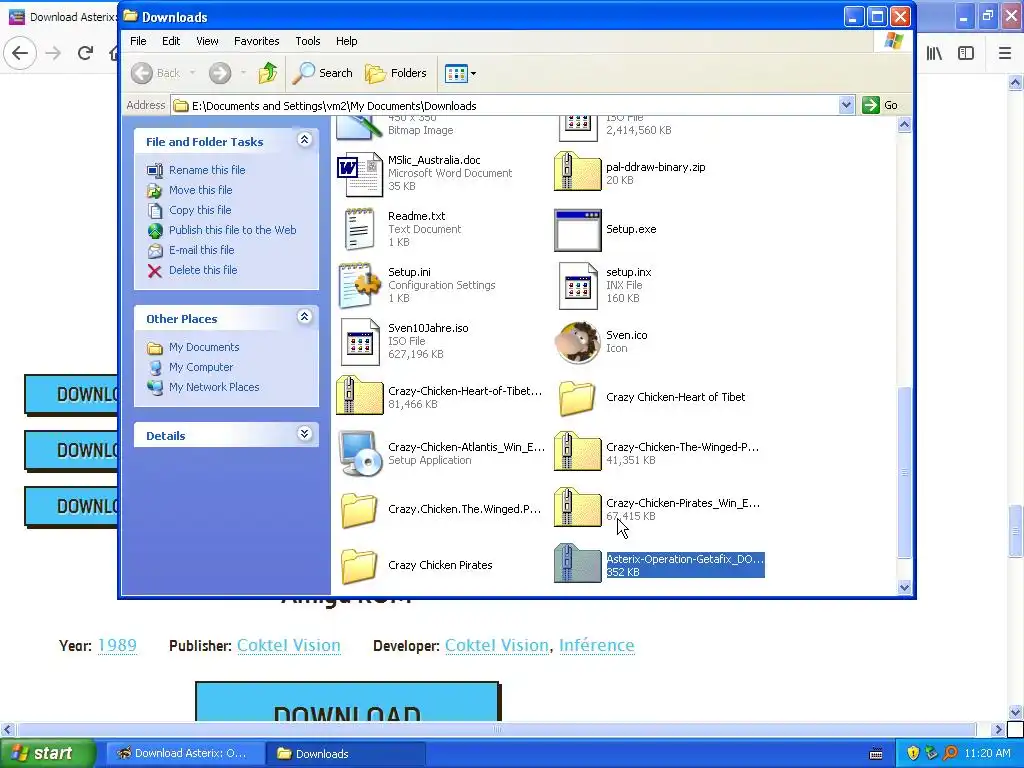
Task: Open the Tools menu
Action: click(308, 41)
